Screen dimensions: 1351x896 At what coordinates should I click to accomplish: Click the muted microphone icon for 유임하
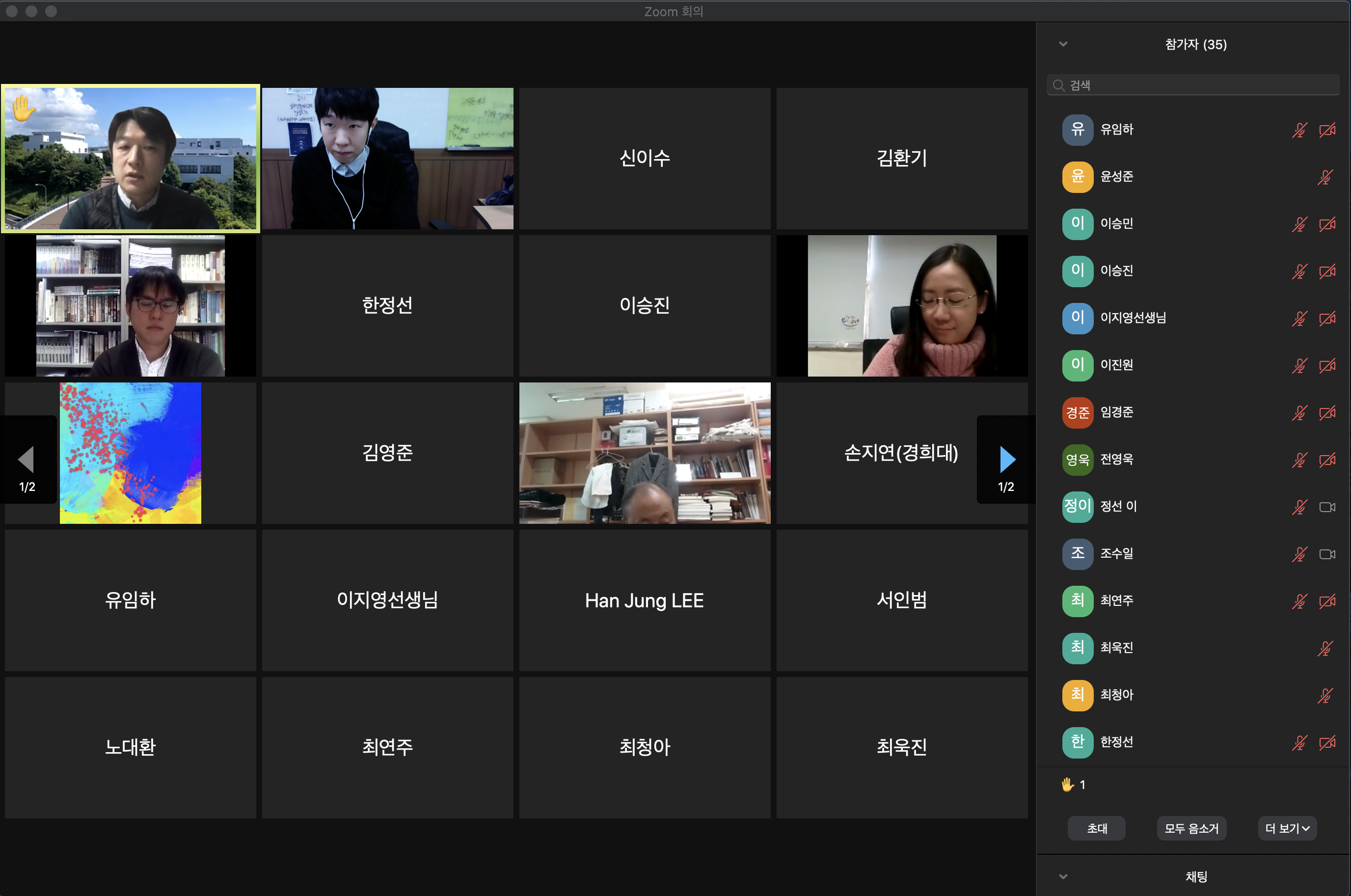coord(1299,130)
